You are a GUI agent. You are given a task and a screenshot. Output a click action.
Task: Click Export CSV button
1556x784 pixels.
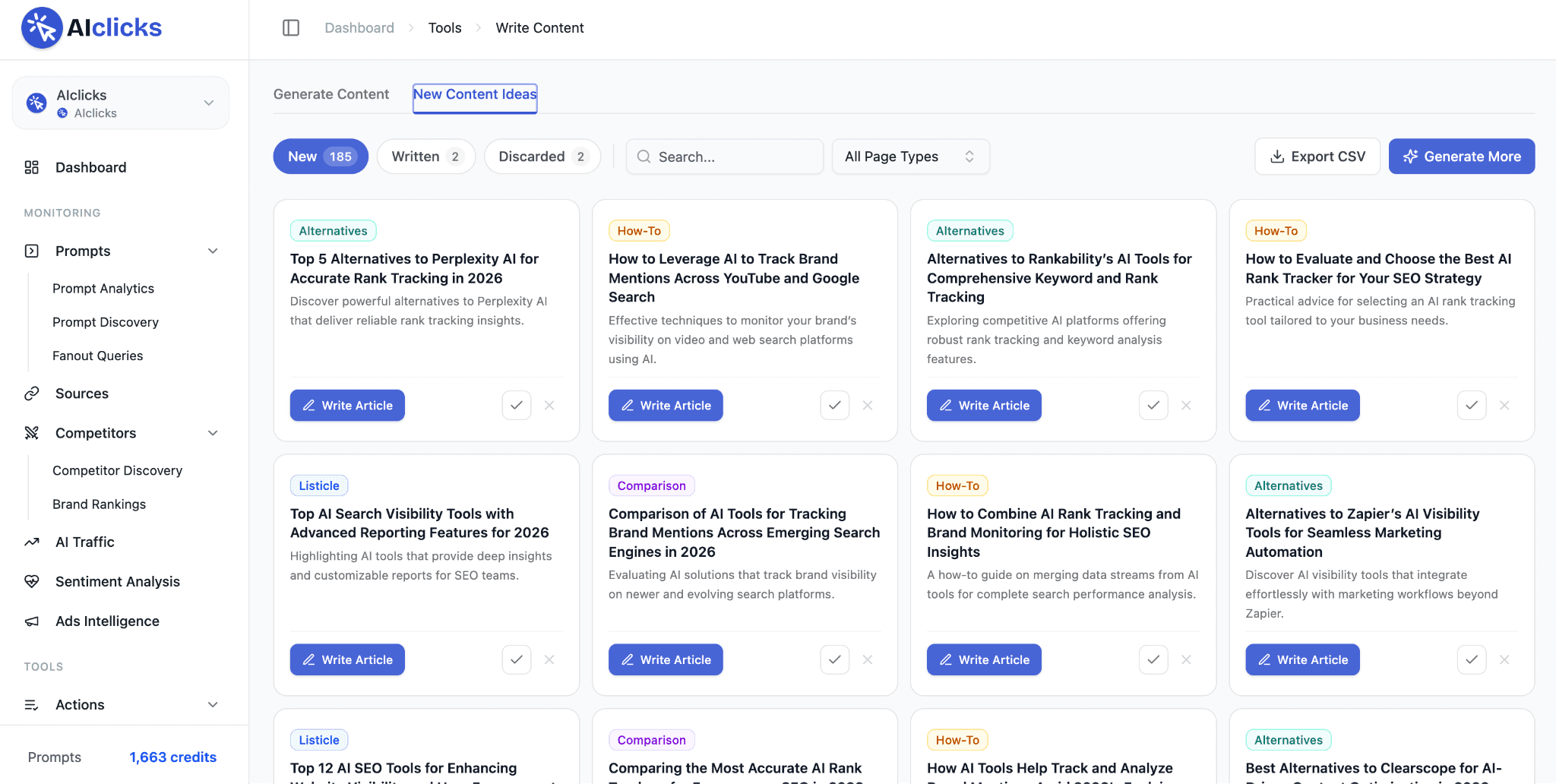(1317, 156)
